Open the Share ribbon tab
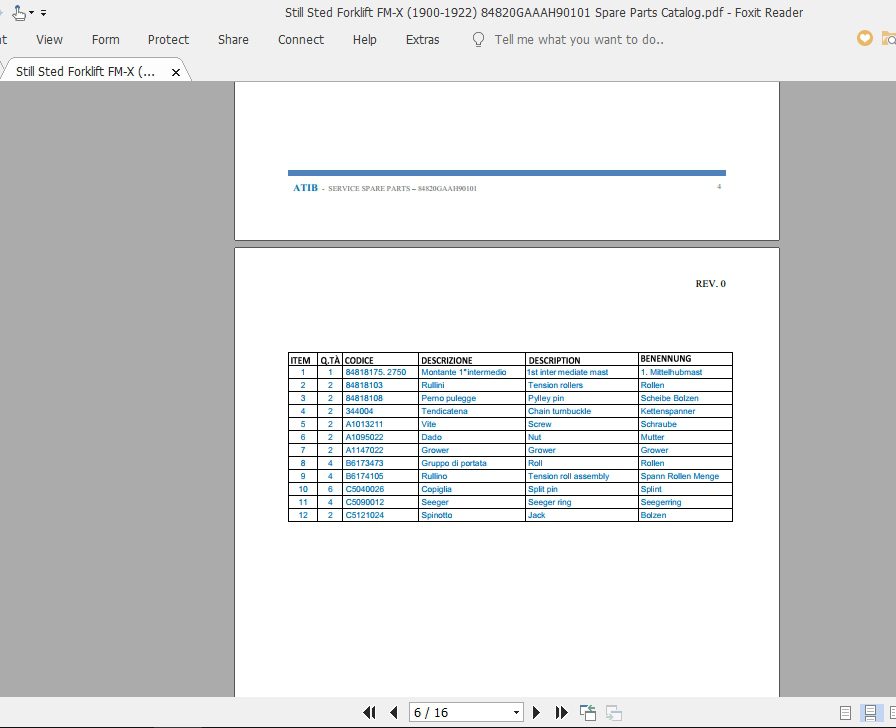 pos(233,39)
